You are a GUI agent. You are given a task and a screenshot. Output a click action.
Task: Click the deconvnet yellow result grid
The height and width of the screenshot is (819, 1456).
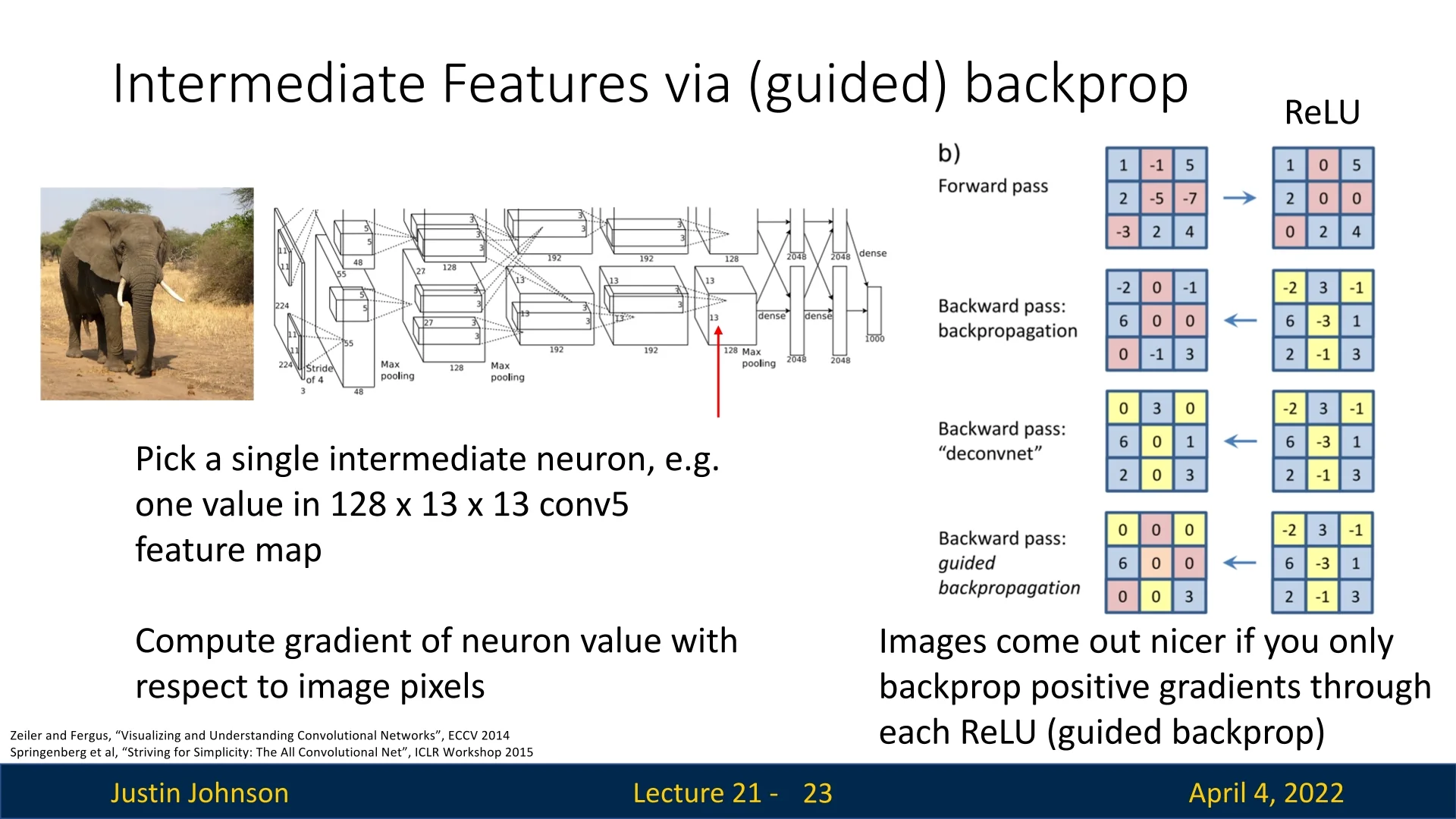(1156, 441)
